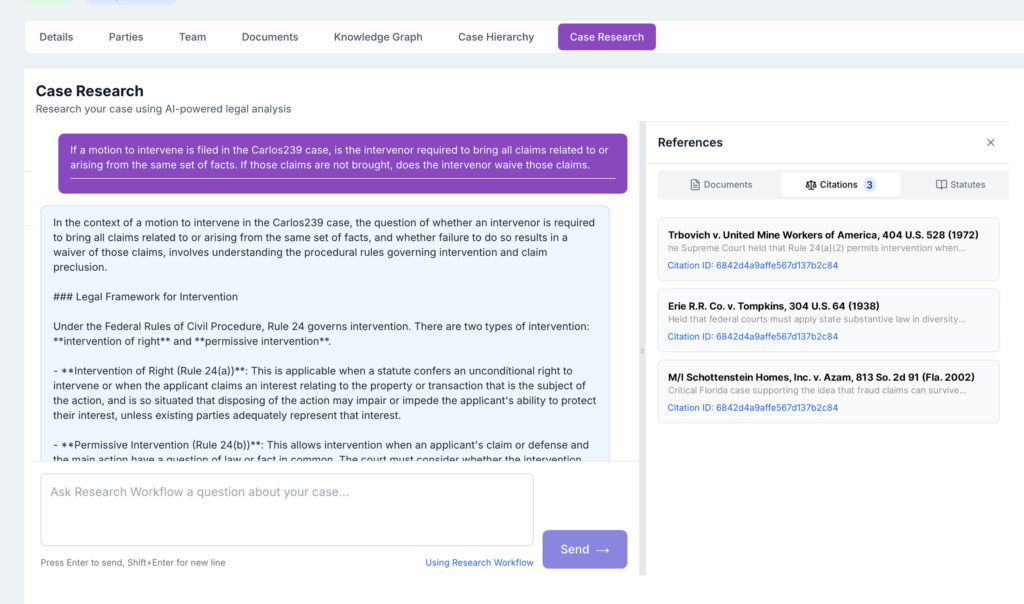
Task: Open the Using Research Workflow link
Action: pyautogui.click(x=479, y=562)
